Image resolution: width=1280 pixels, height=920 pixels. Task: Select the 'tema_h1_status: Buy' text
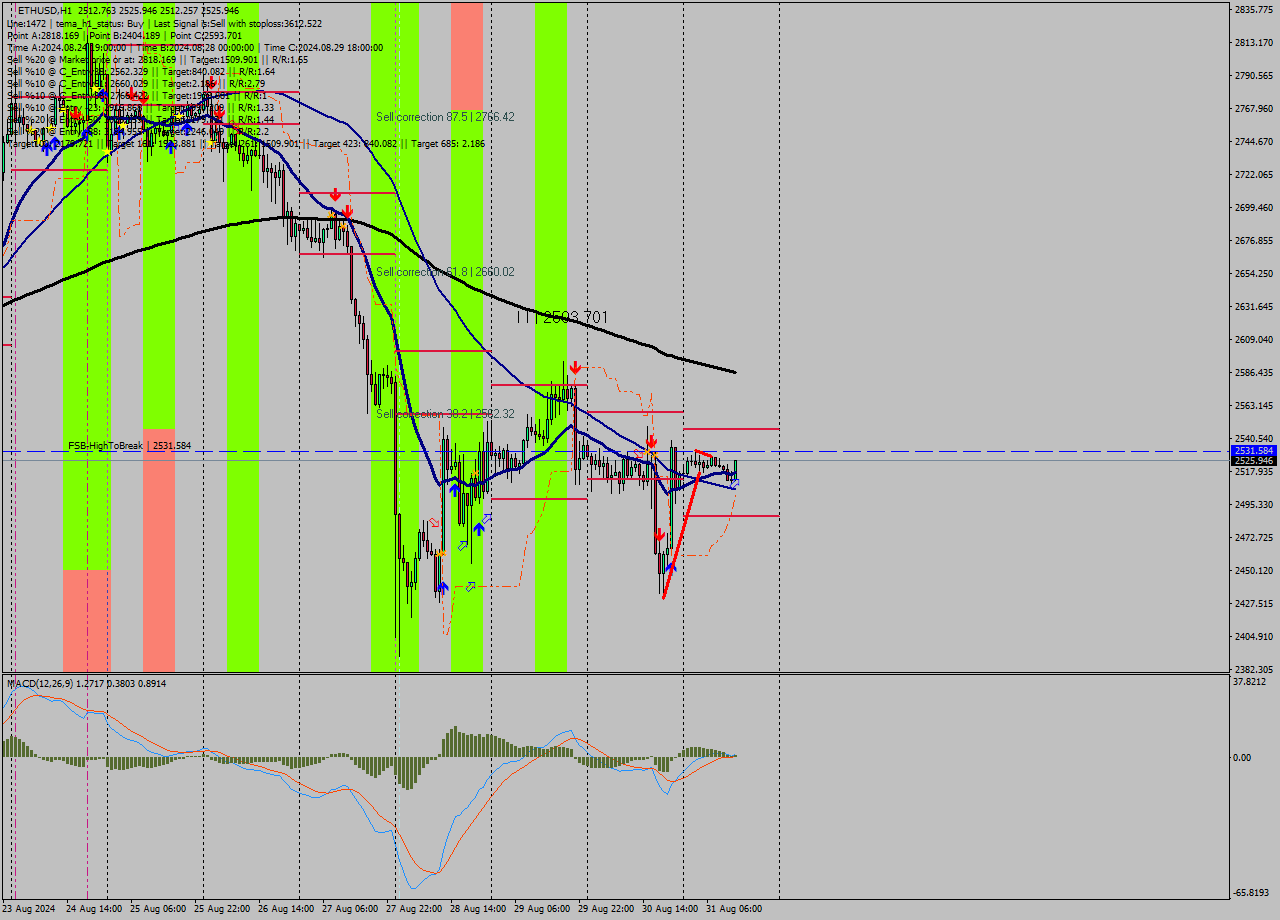(101, 22)
